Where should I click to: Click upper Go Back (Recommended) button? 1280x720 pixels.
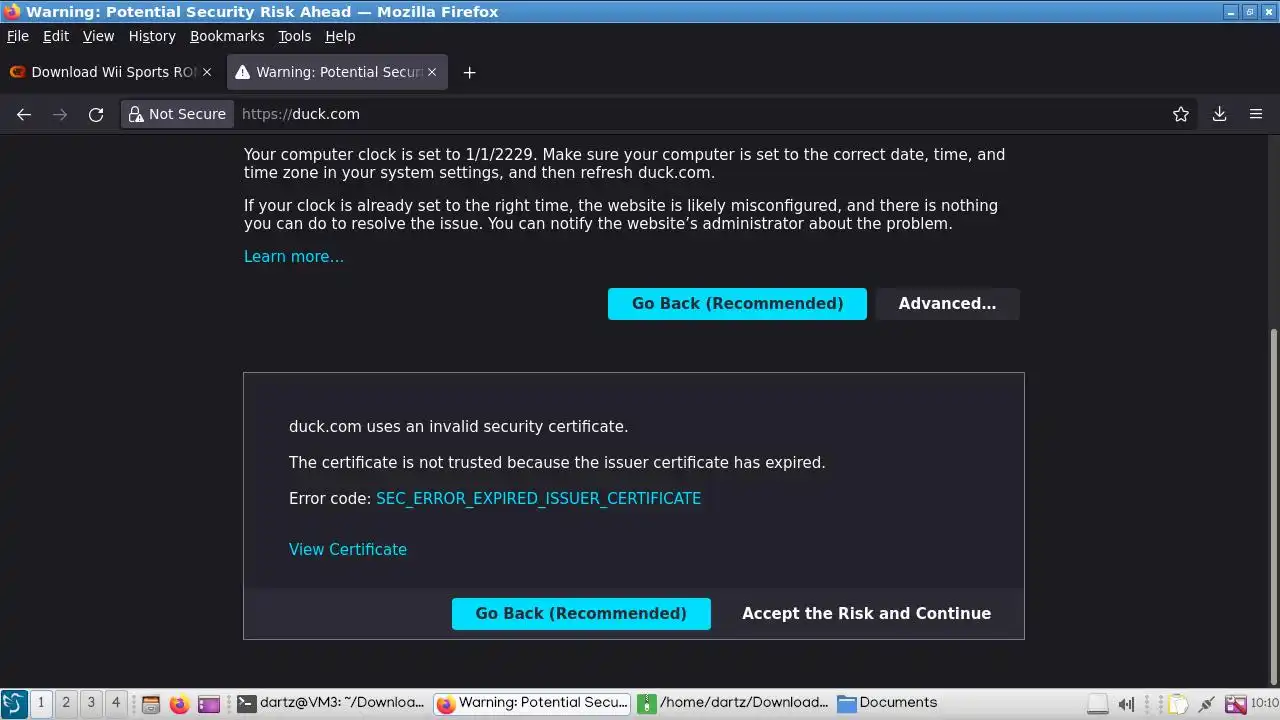(737, 304)
